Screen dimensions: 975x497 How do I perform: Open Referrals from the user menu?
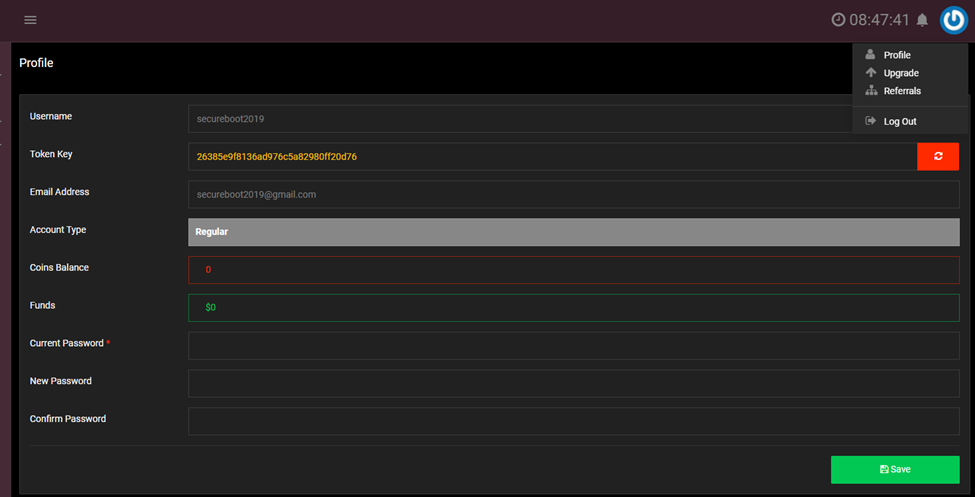point(902,91)
